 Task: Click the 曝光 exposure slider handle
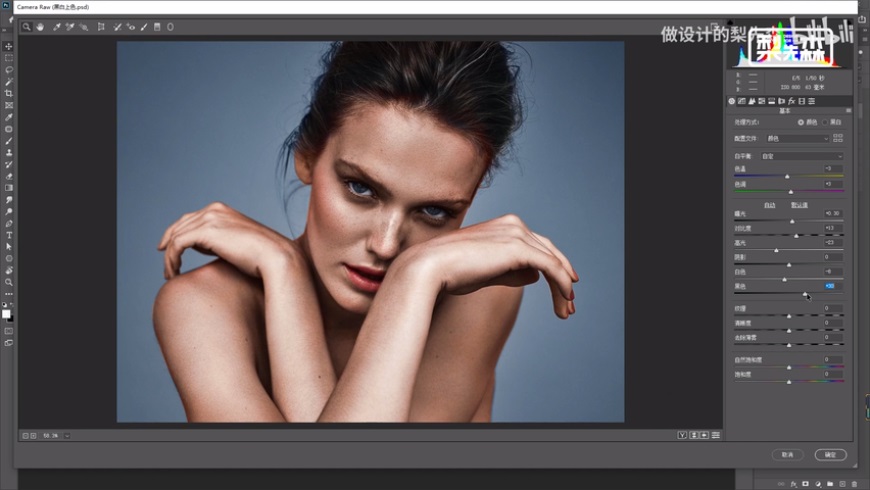pos(791,221)
